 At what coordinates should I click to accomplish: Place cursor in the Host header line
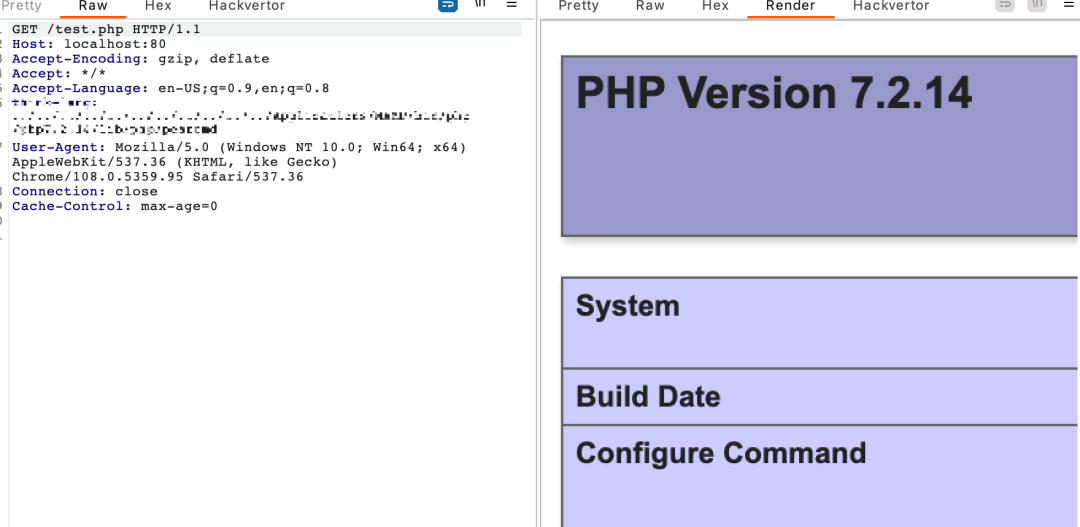coord(88,44)
